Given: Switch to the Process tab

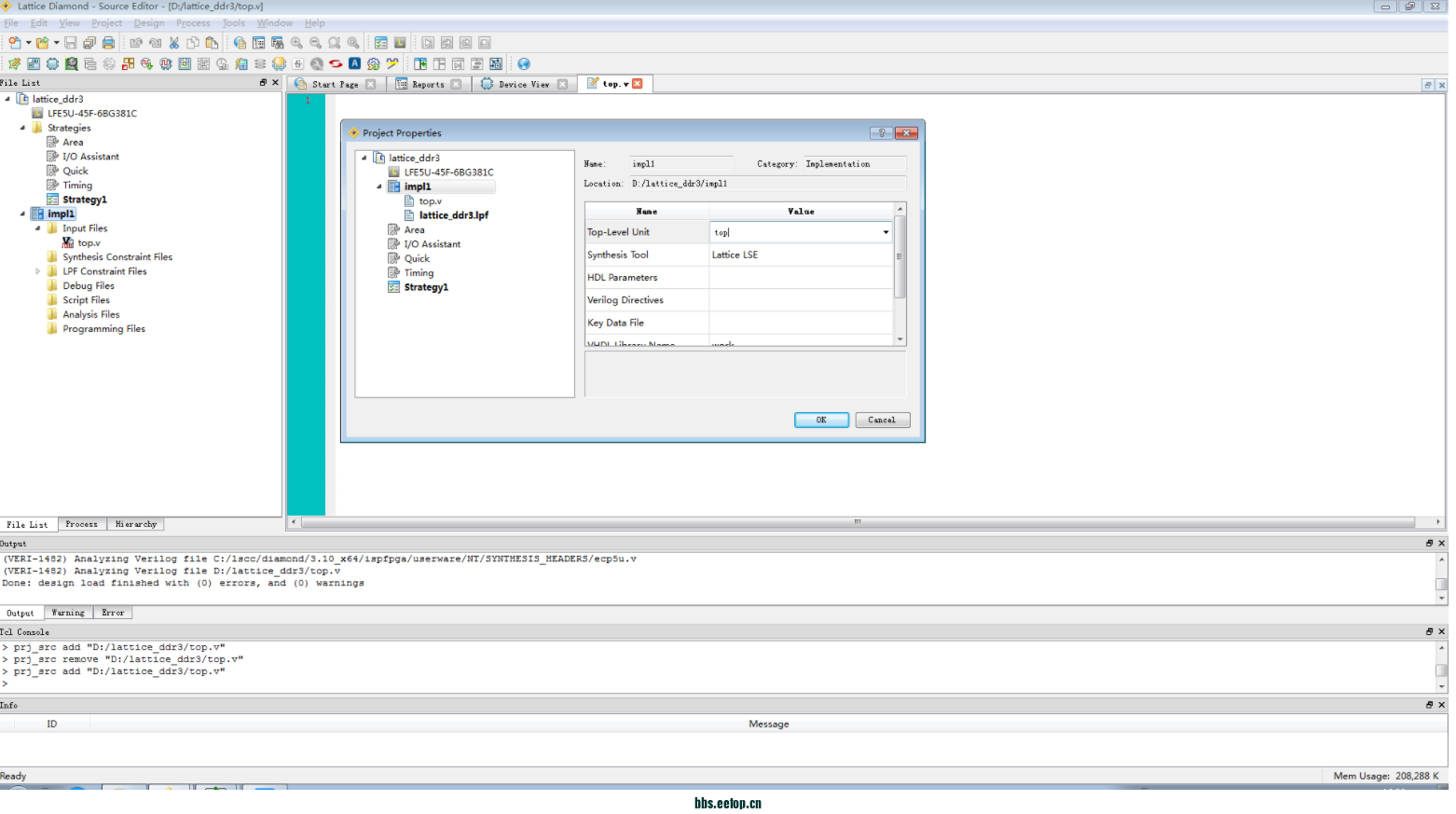Looking at the screenshot, I should coord(81,525).
